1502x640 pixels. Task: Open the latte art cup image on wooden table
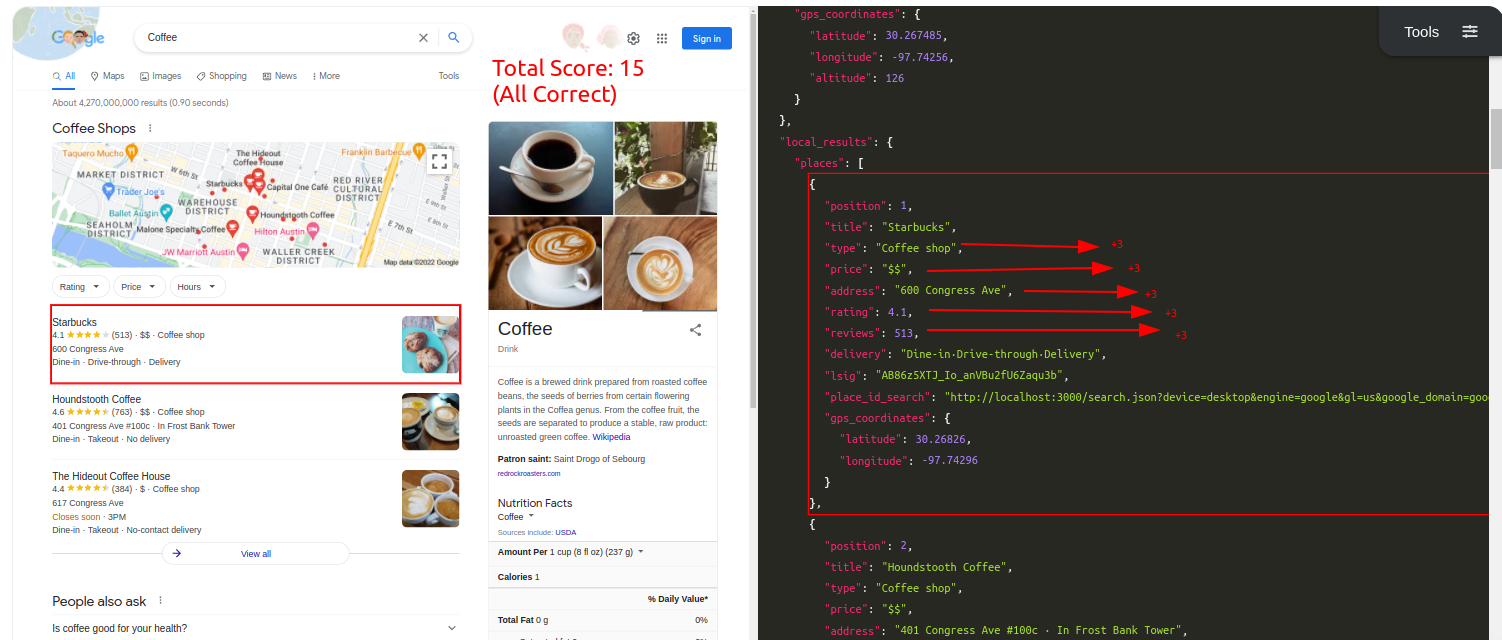click(660, 263)
